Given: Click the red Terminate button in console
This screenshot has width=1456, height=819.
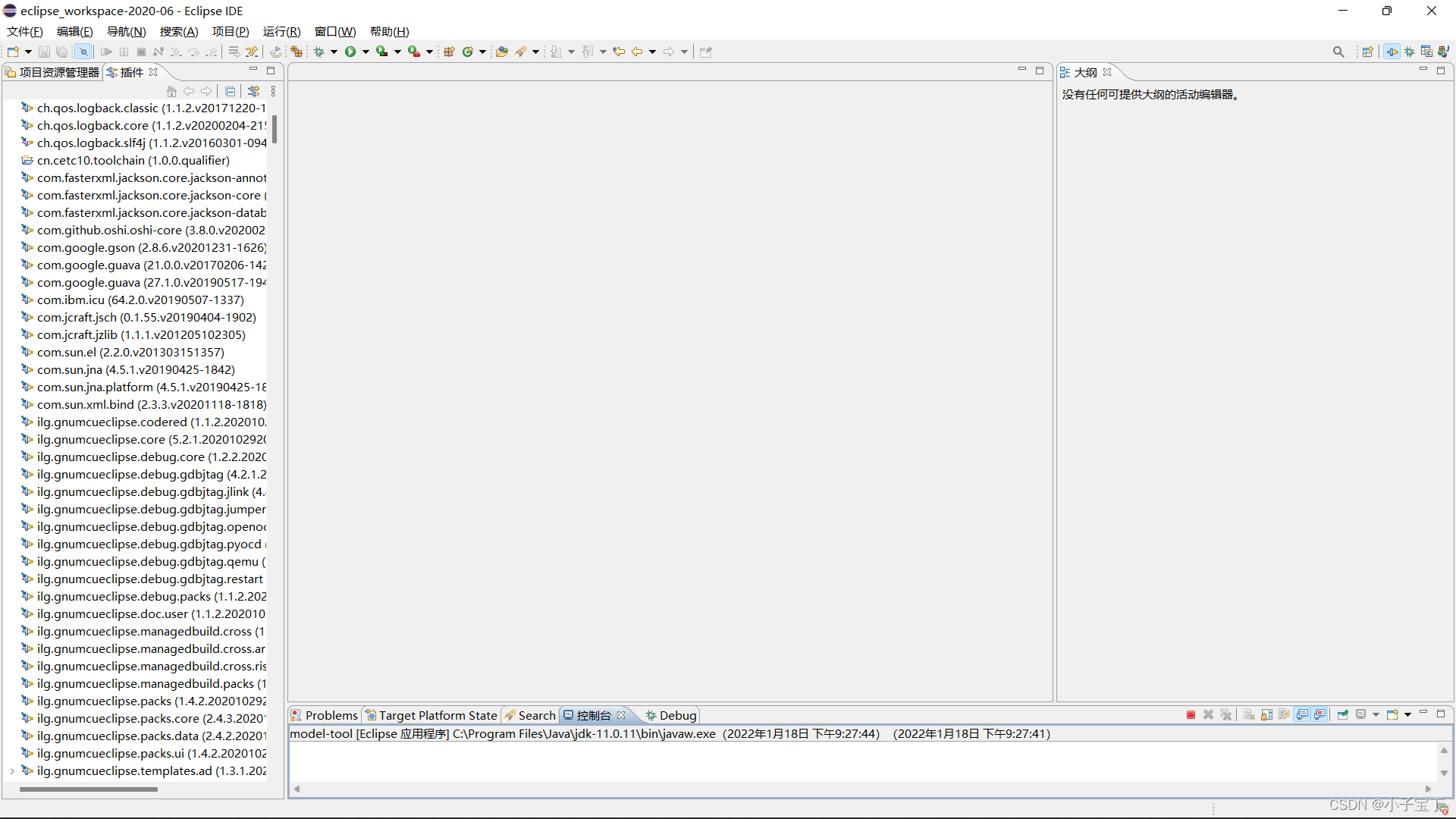Looking at the screenshot, I should tap(1191, 715).
